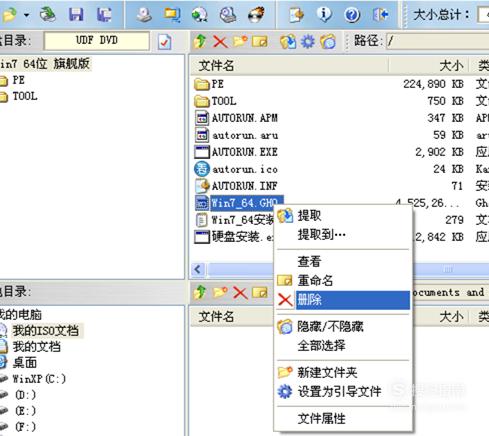Viewport: 489px width, 436px height.
Task: Click the file list scrollbar left arrow
Action: coord(198,269)
